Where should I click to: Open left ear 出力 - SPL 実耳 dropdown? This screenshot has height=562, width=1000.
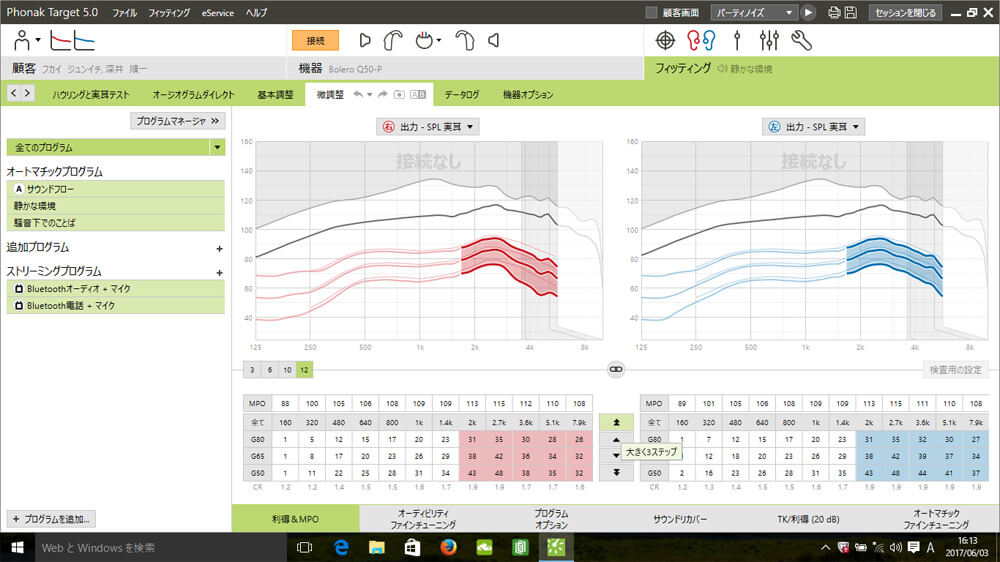click(x=813, y=127)
